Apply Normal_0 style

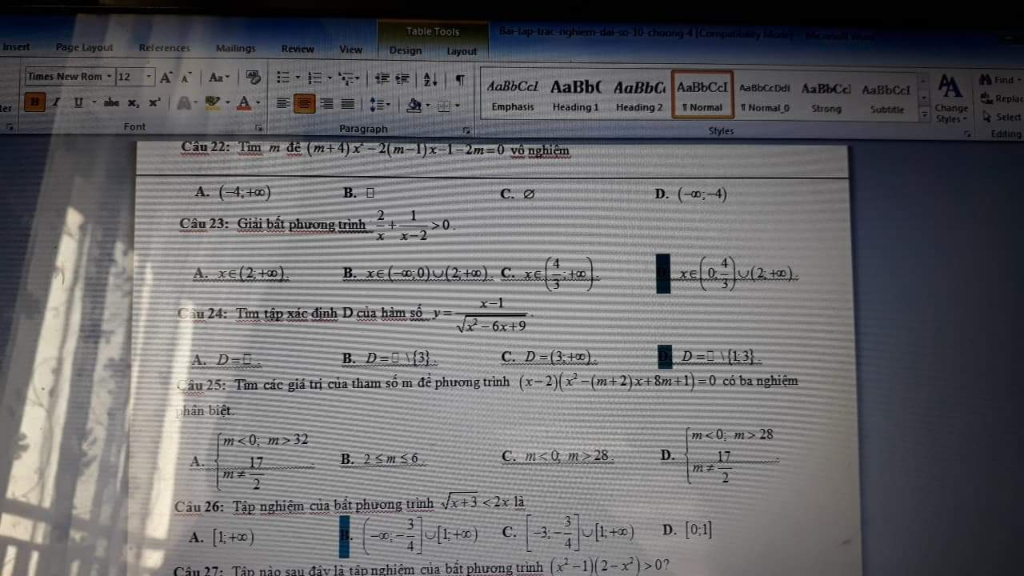(x=764, y=97)
